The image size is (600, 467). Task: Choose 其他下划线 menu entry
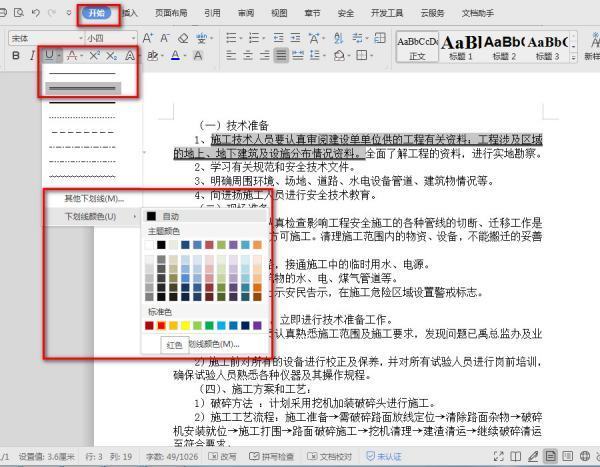(94, 198)
